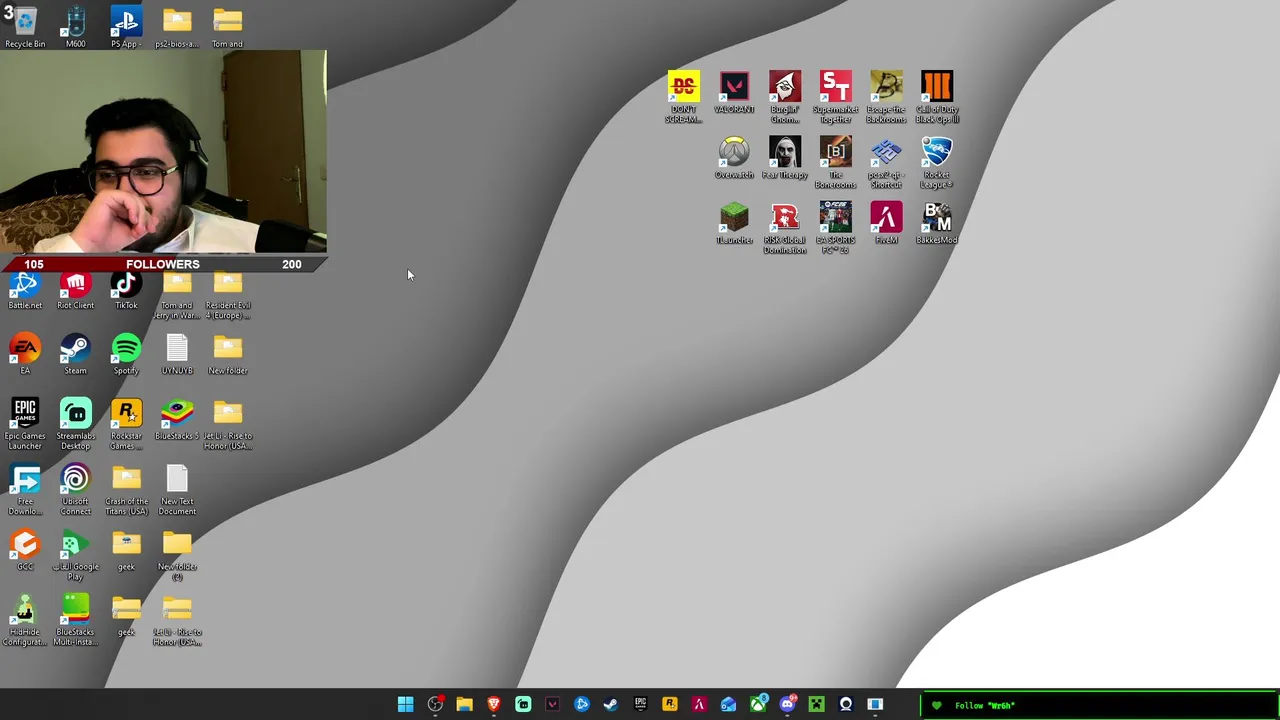
Task: Open the Xbox app taskbar icon
Action: [758, 705]
